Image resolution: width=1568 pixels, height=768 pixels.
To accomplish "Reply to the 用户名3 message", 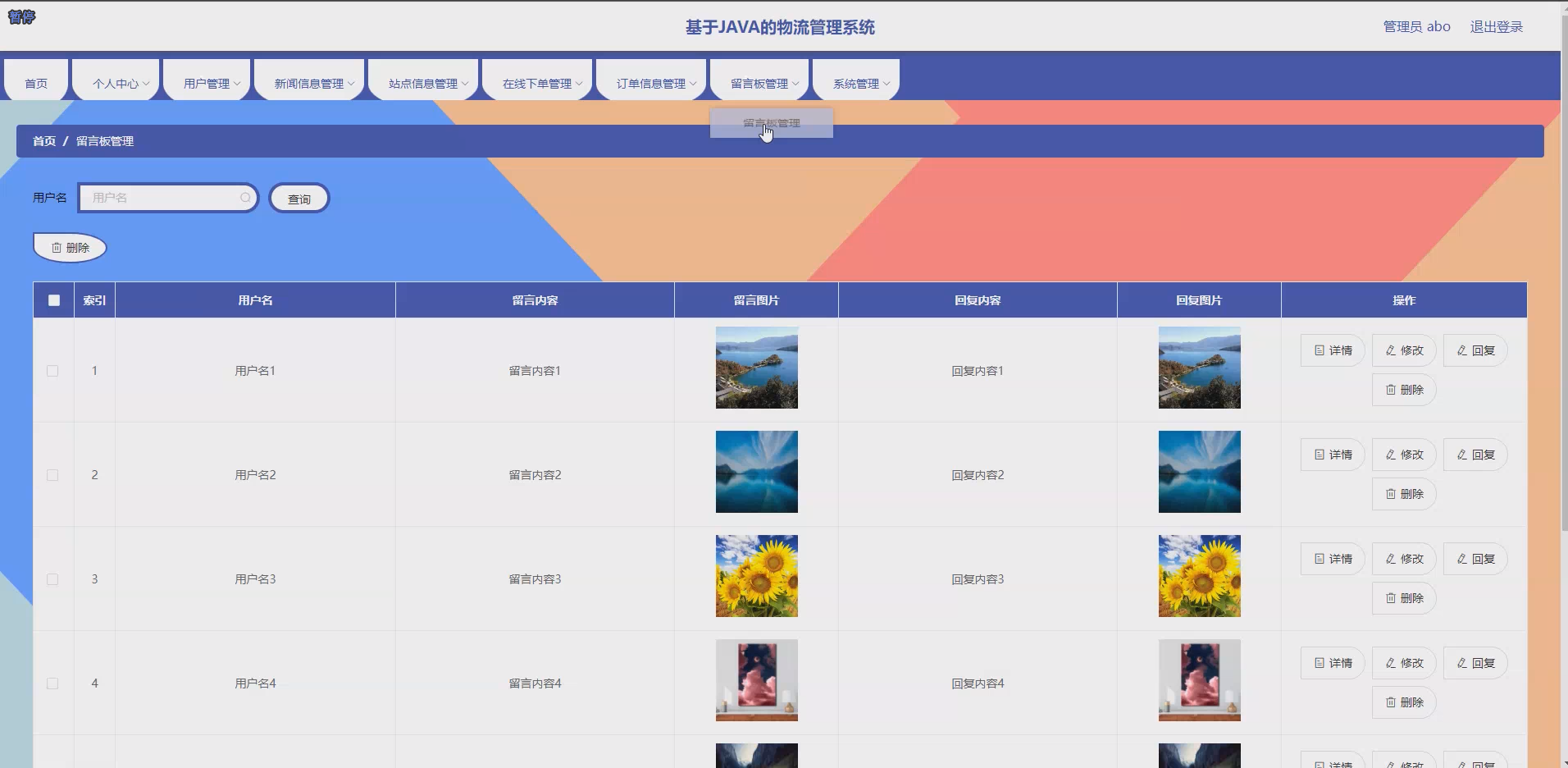I will pos(1475,559).
